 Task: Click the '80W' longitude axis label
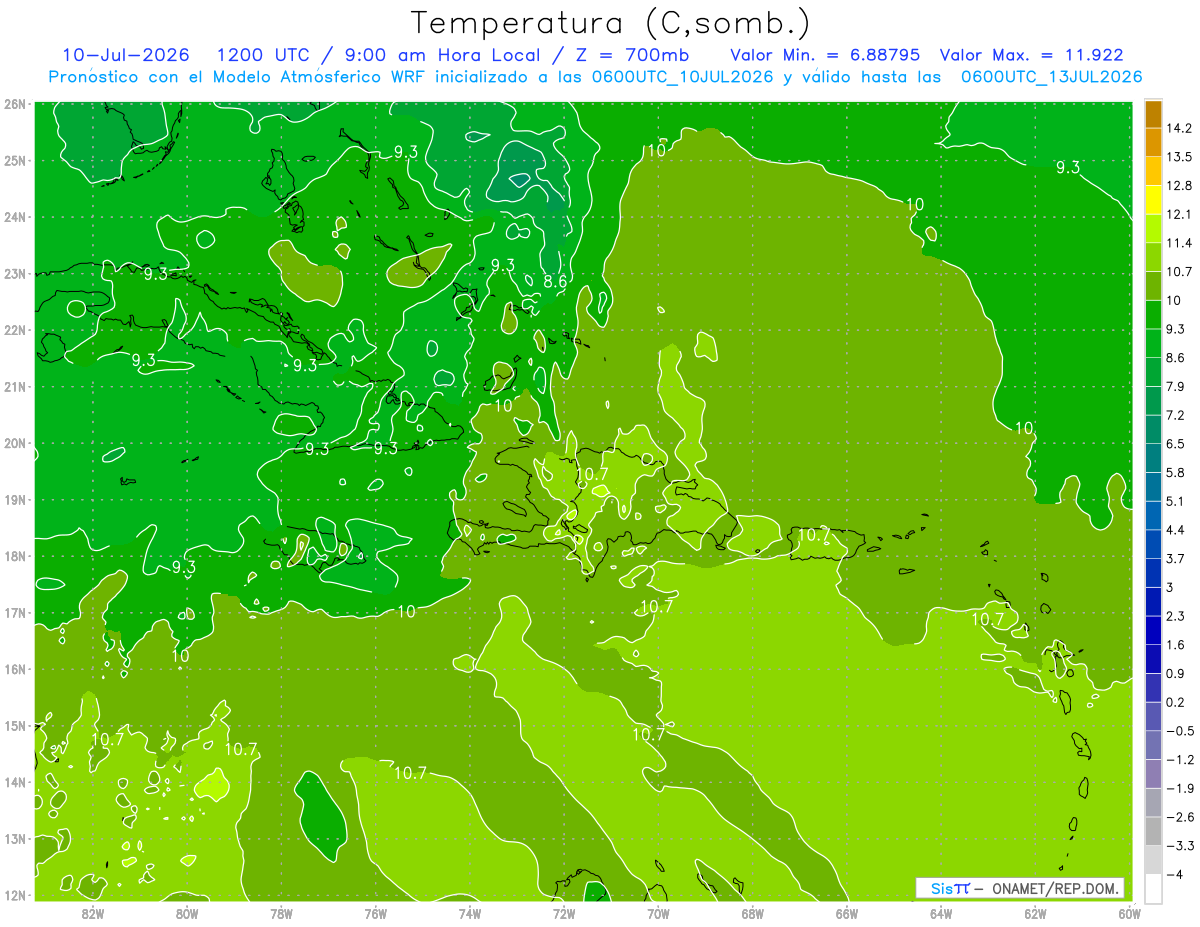pyautogui.click(x=186, y=913)
